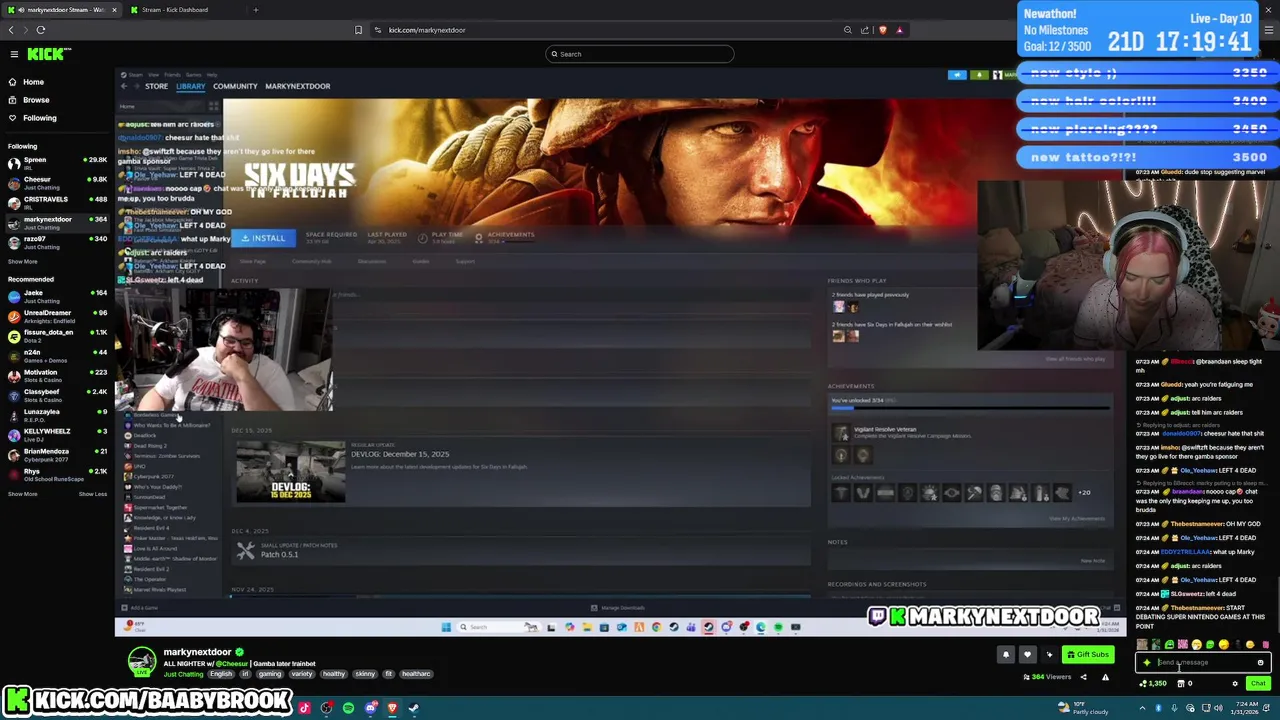Click the English language tag
The image size is (1280, 720).
(x=221, y=674)
